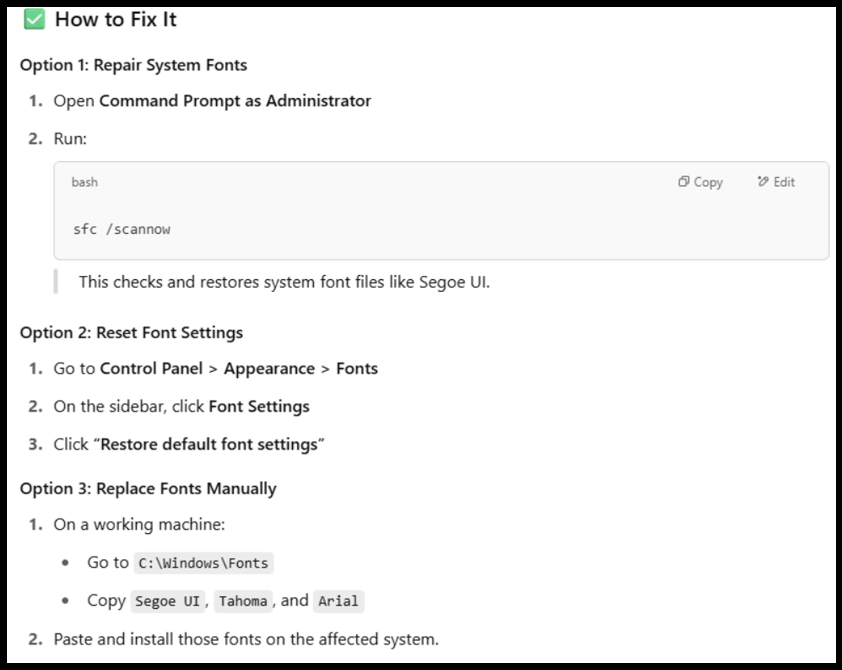842x670 pixels.
Task: Click the quote note about Segoe UI
Action: (x=284, y=282)
